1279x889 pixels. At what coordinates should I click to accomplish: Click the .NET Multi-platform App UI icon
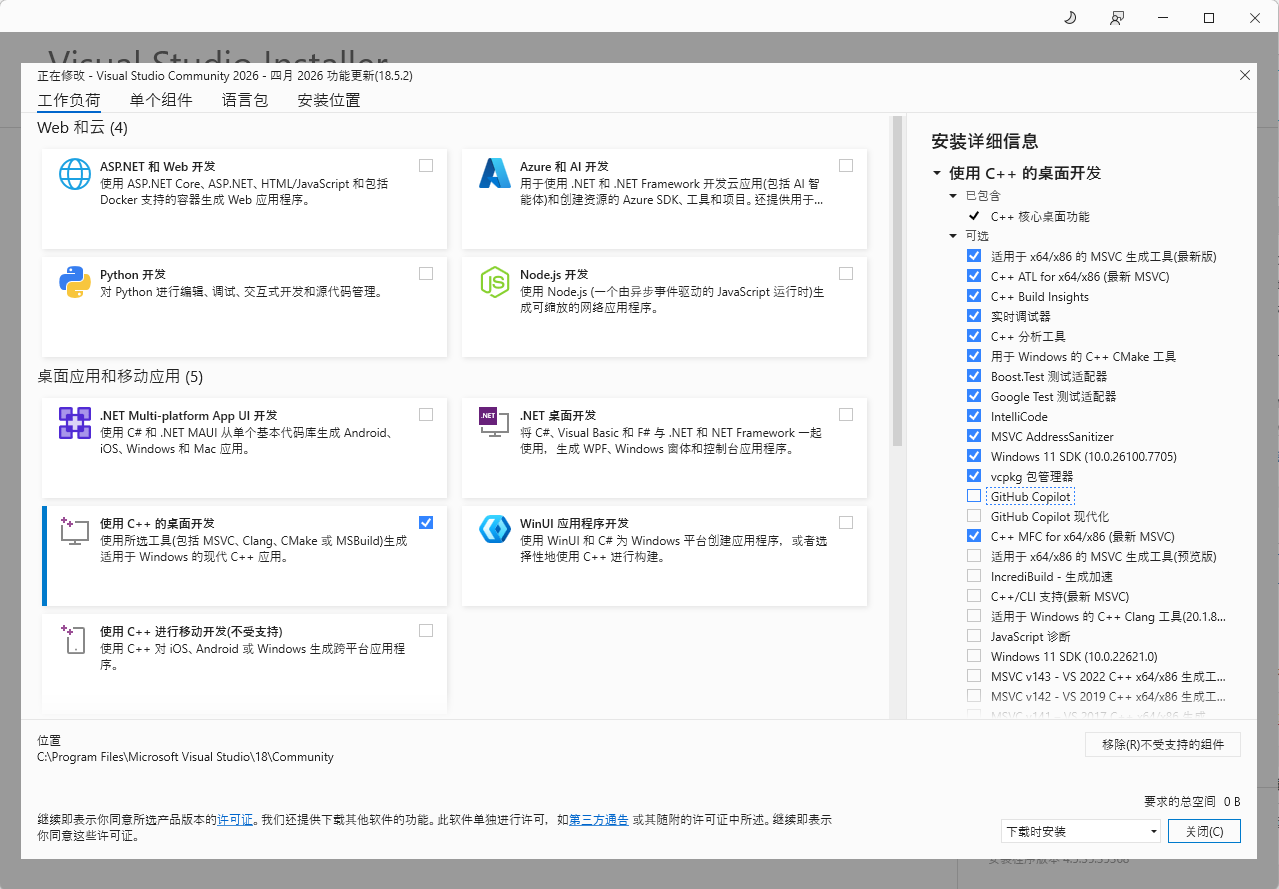pyautogui.click(x=75, y=423)
